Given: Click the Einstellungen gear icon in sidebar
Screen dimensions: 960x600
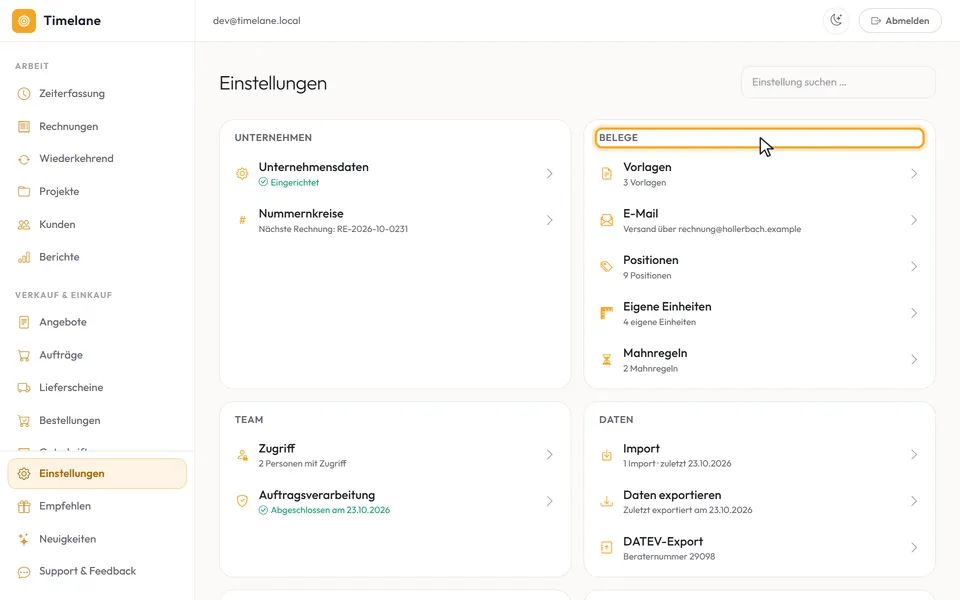Looking at the screenshot, I should [x=24, y=474].
